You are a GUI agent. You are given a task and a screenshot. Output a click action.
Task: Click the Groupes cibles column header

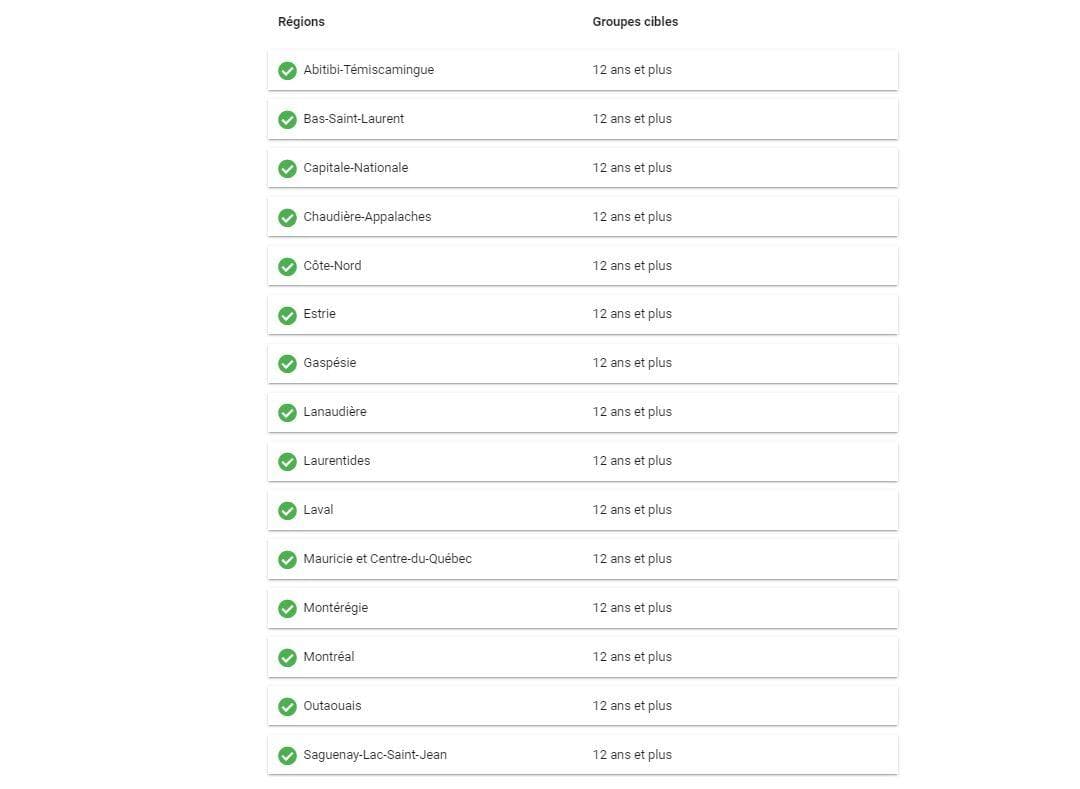(x=635, y=22)
